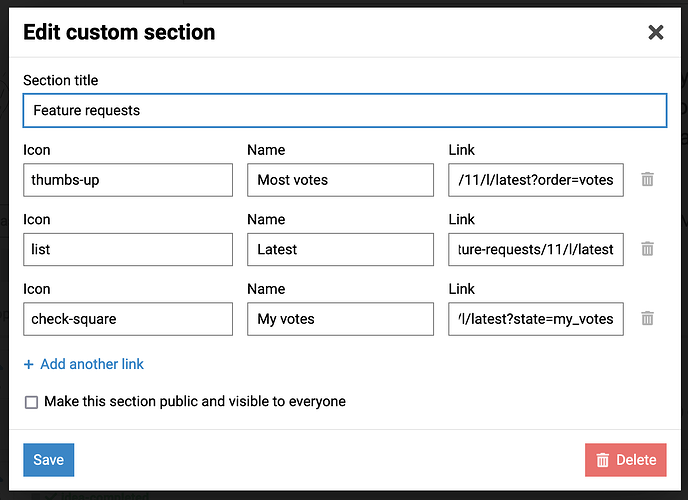This screenshot has width=688, height=500.
Task: Click Add another link
Action: [x=84, y=364]
